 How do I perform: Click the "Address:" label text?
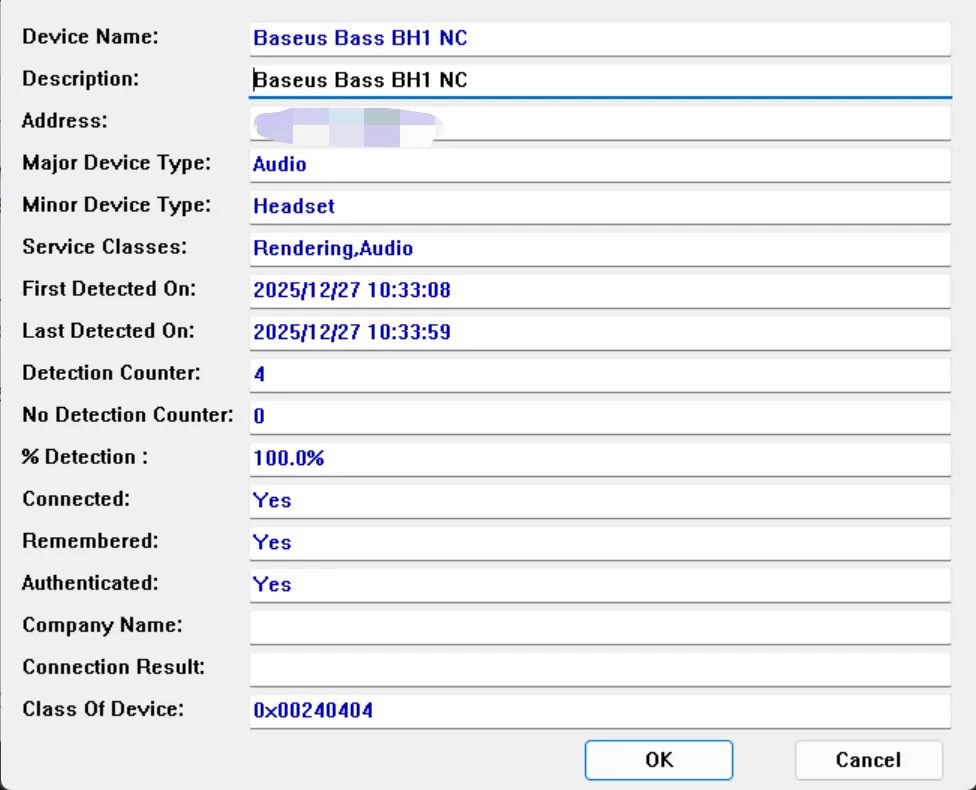tap(64, 121)
